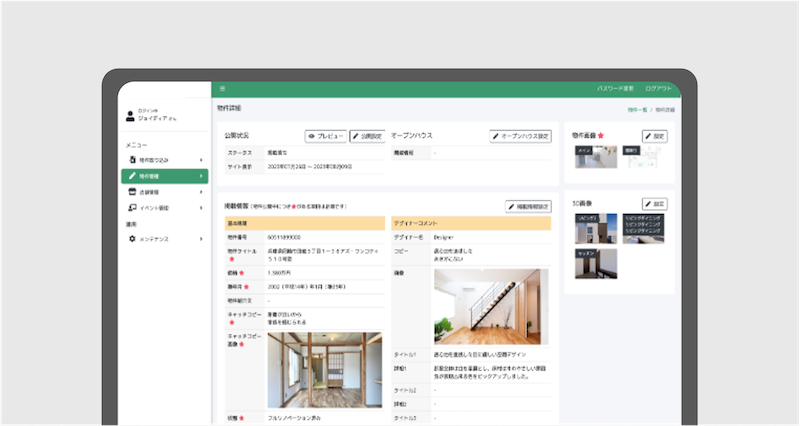Viewport: 800px width, 426px height.
Task: Click the pencil icon in 公開設定 button
Action: 356,136
